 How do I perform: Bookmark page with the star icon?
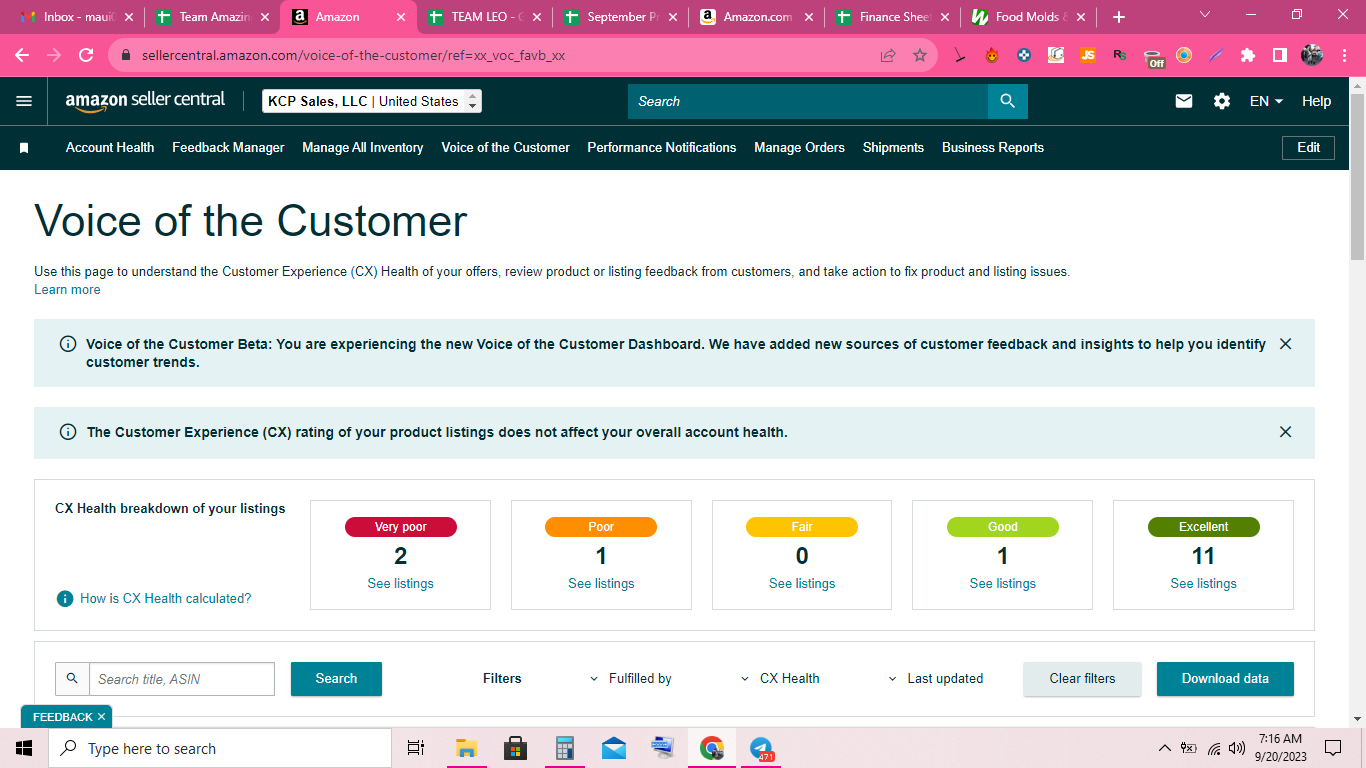tap(920, 56)
